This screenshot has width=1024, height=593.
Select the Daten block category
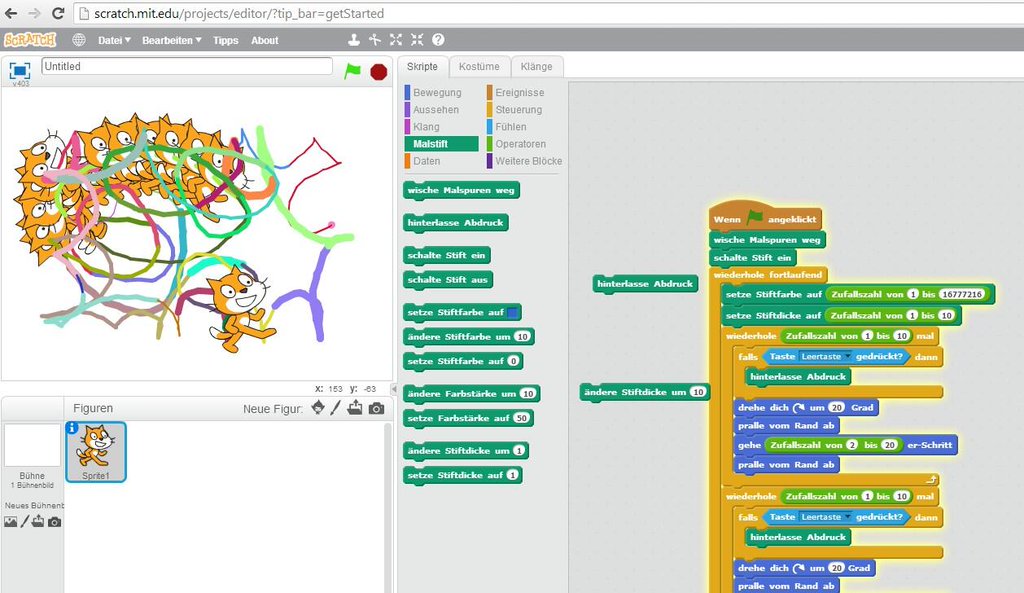pyautogui.click(x=426, y=161)
